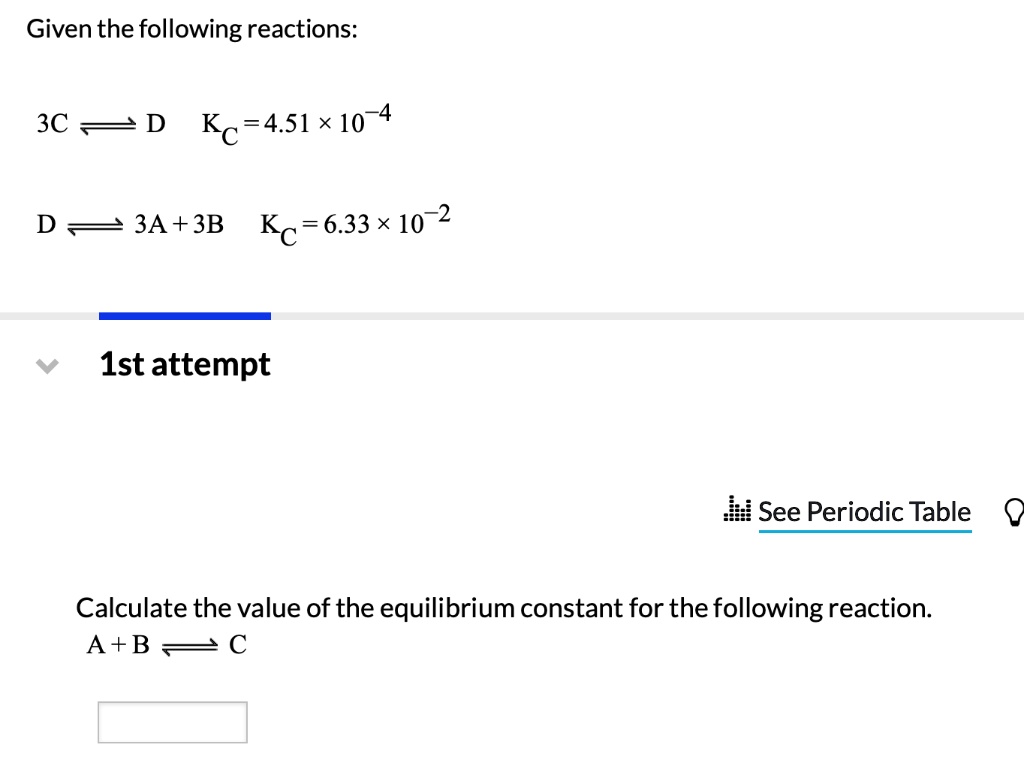Select the 1st attempt heading

tap(184, 364)
